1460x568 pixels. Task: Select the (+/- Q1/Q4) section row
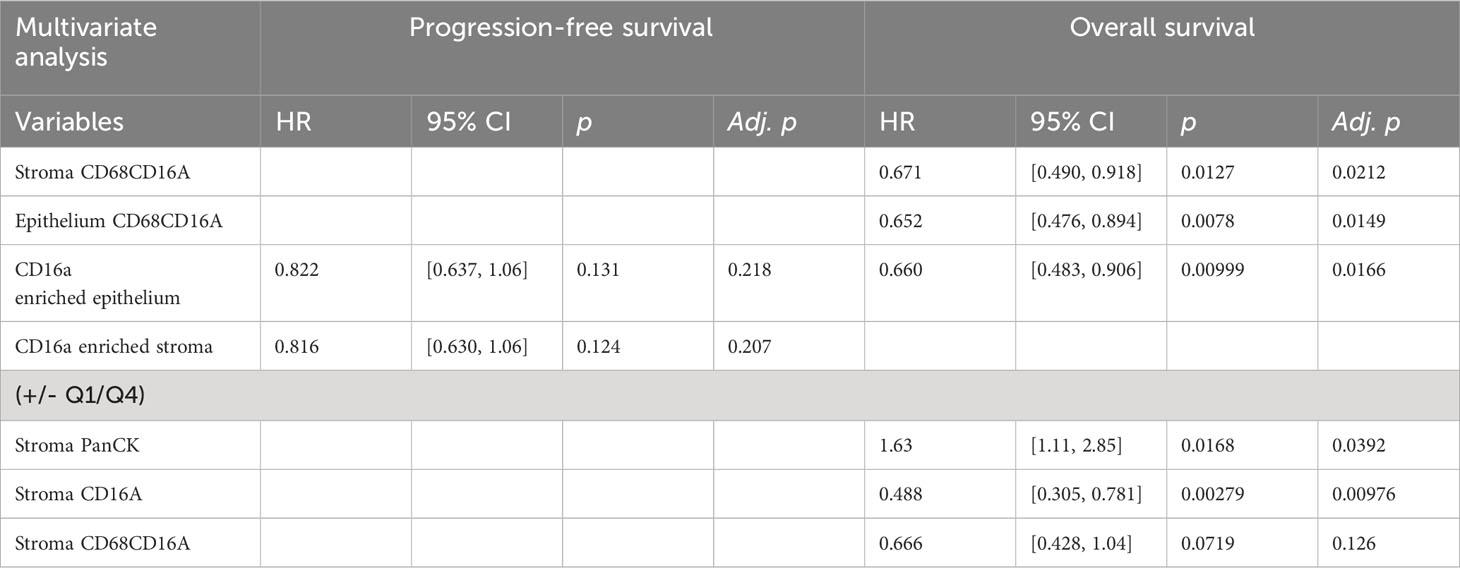coord(730,396)
